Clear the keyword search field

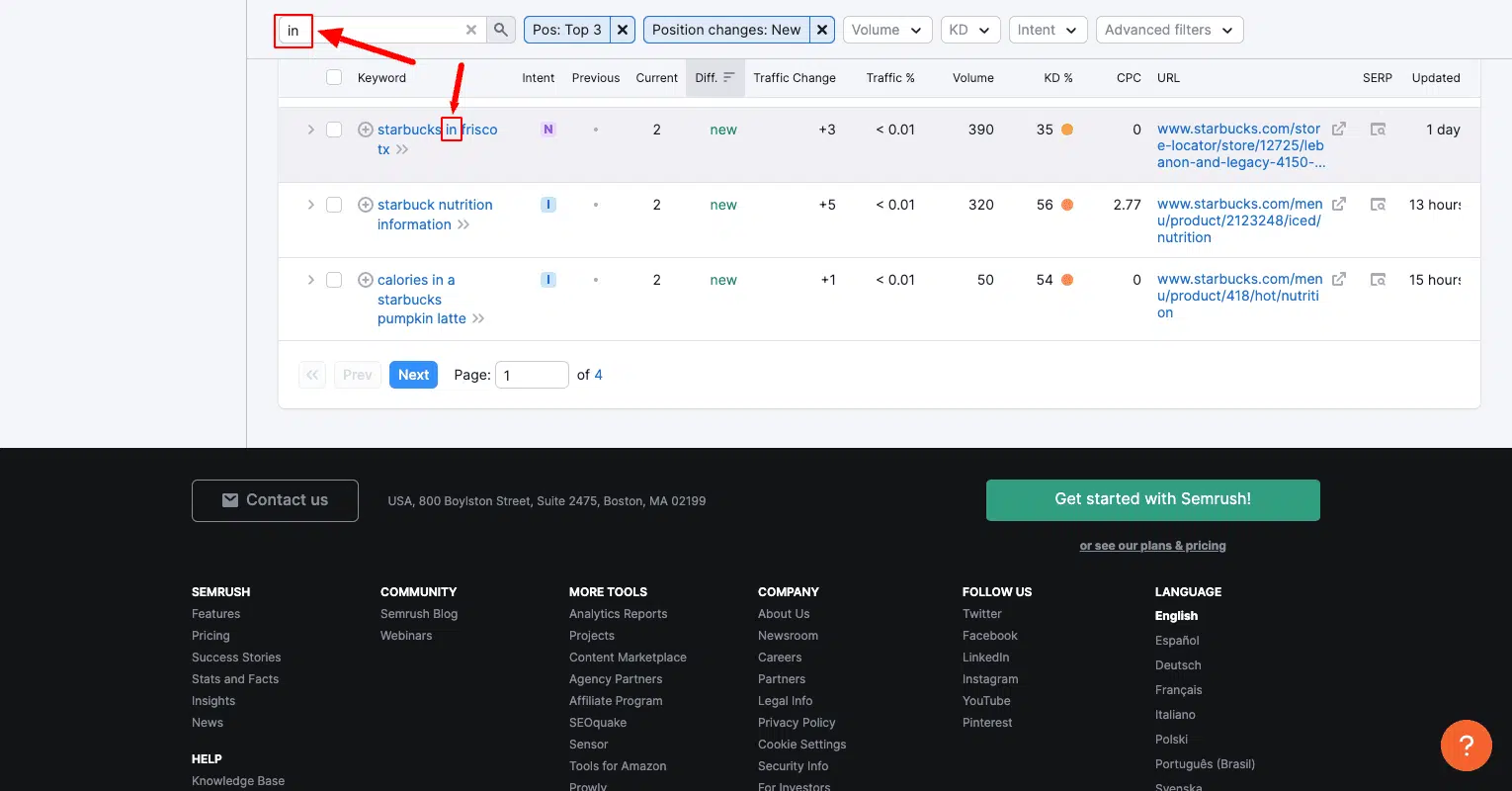point(471,30)
